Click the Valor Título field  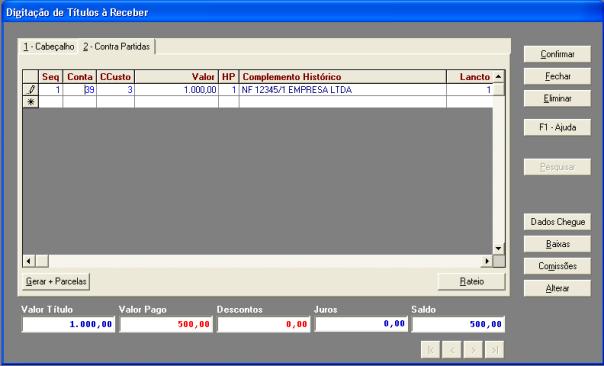click(68, 324)
